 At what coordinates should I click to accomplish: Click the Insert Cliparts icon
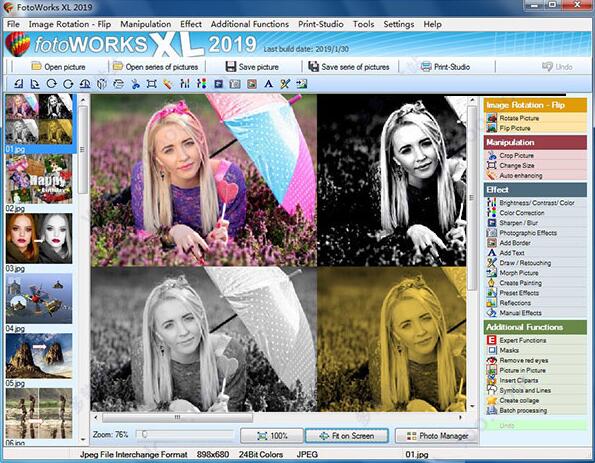(x=492, y=380)
